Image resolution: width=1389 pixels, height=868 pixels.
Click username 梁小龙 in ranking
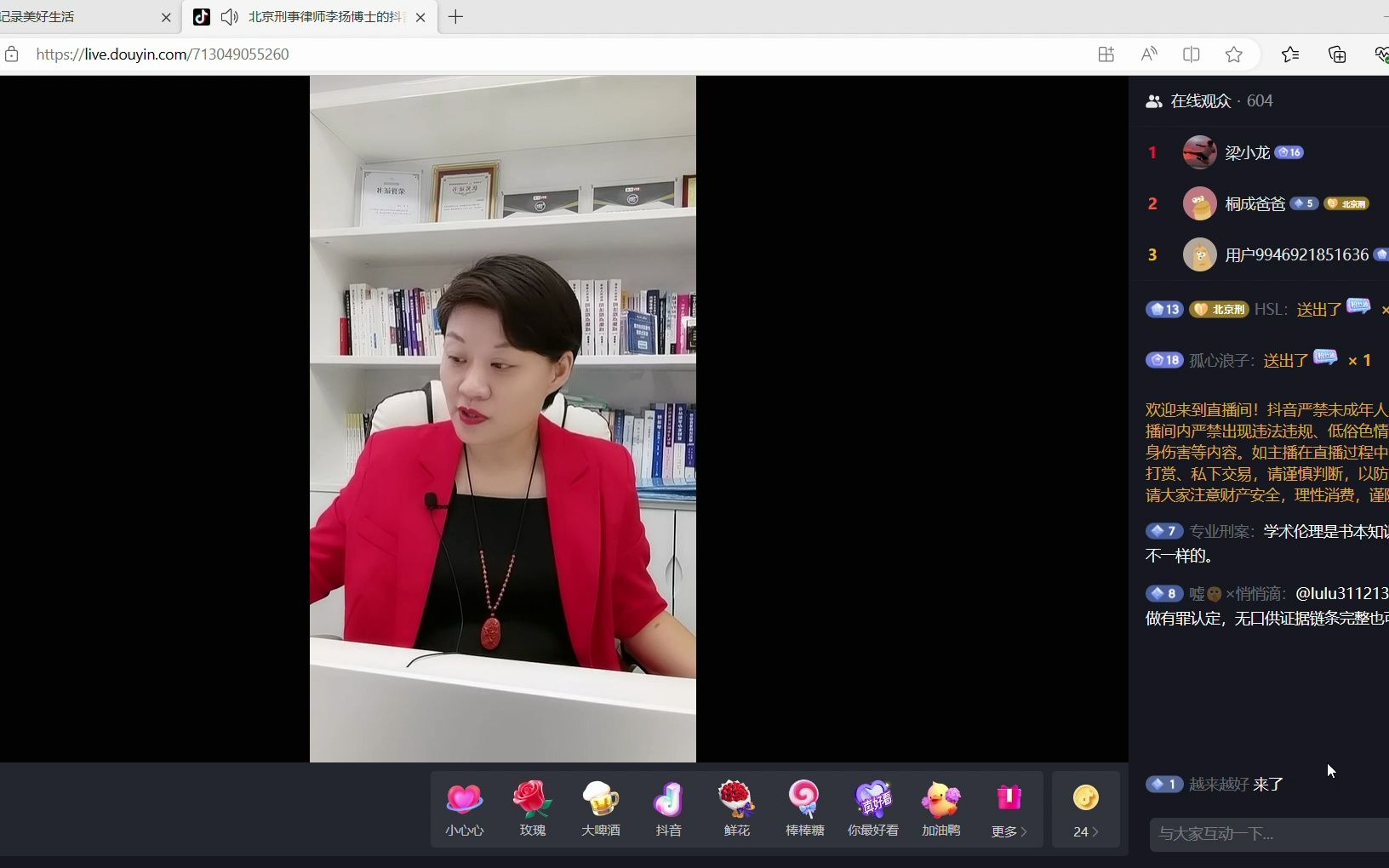click(x=1247, y=153)
